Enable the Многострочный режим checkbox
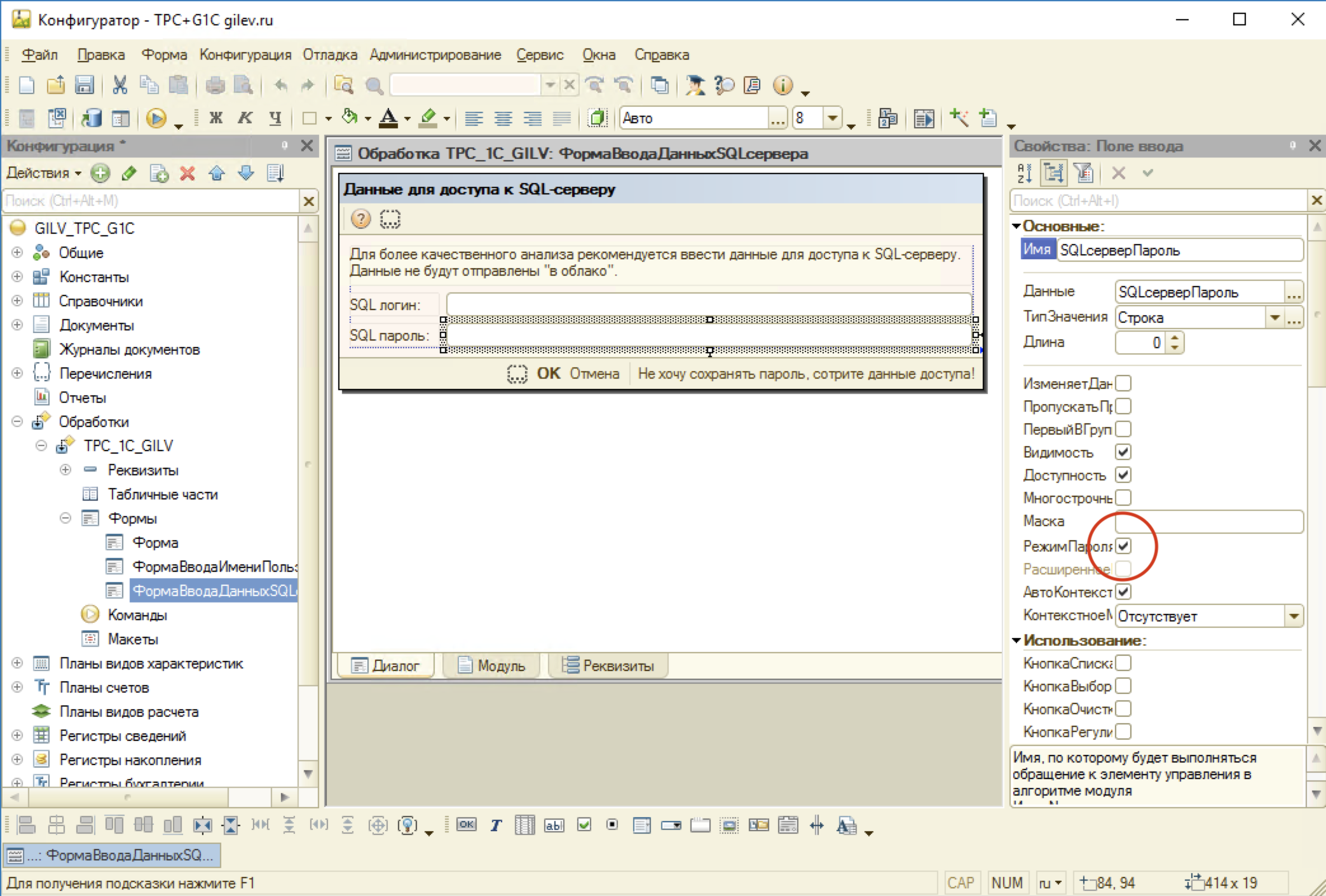This screenshot has width=1326, height=896. (x=1123, y=498)
